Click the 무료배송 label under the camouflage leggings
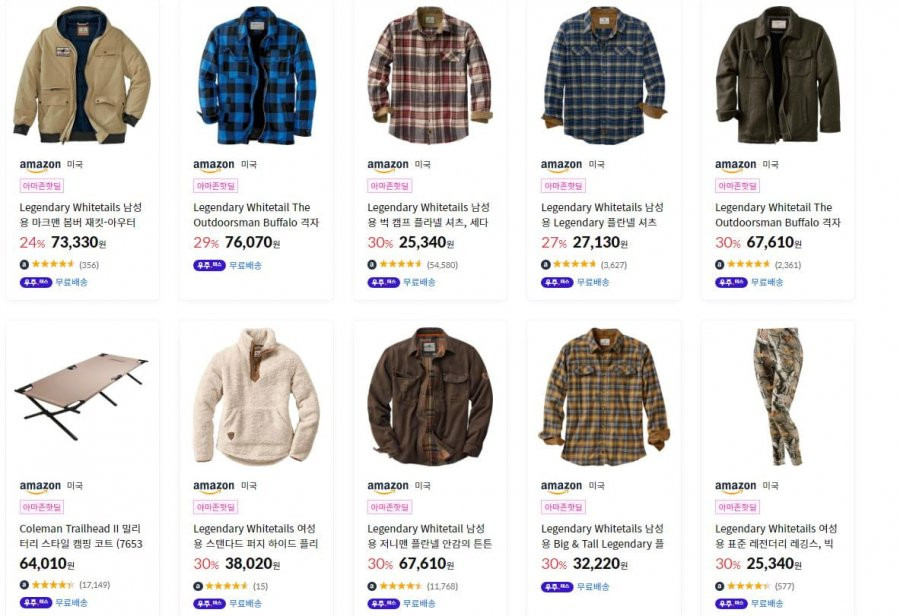Viewport: 900px width, 616px height. (x=767, y=603)
